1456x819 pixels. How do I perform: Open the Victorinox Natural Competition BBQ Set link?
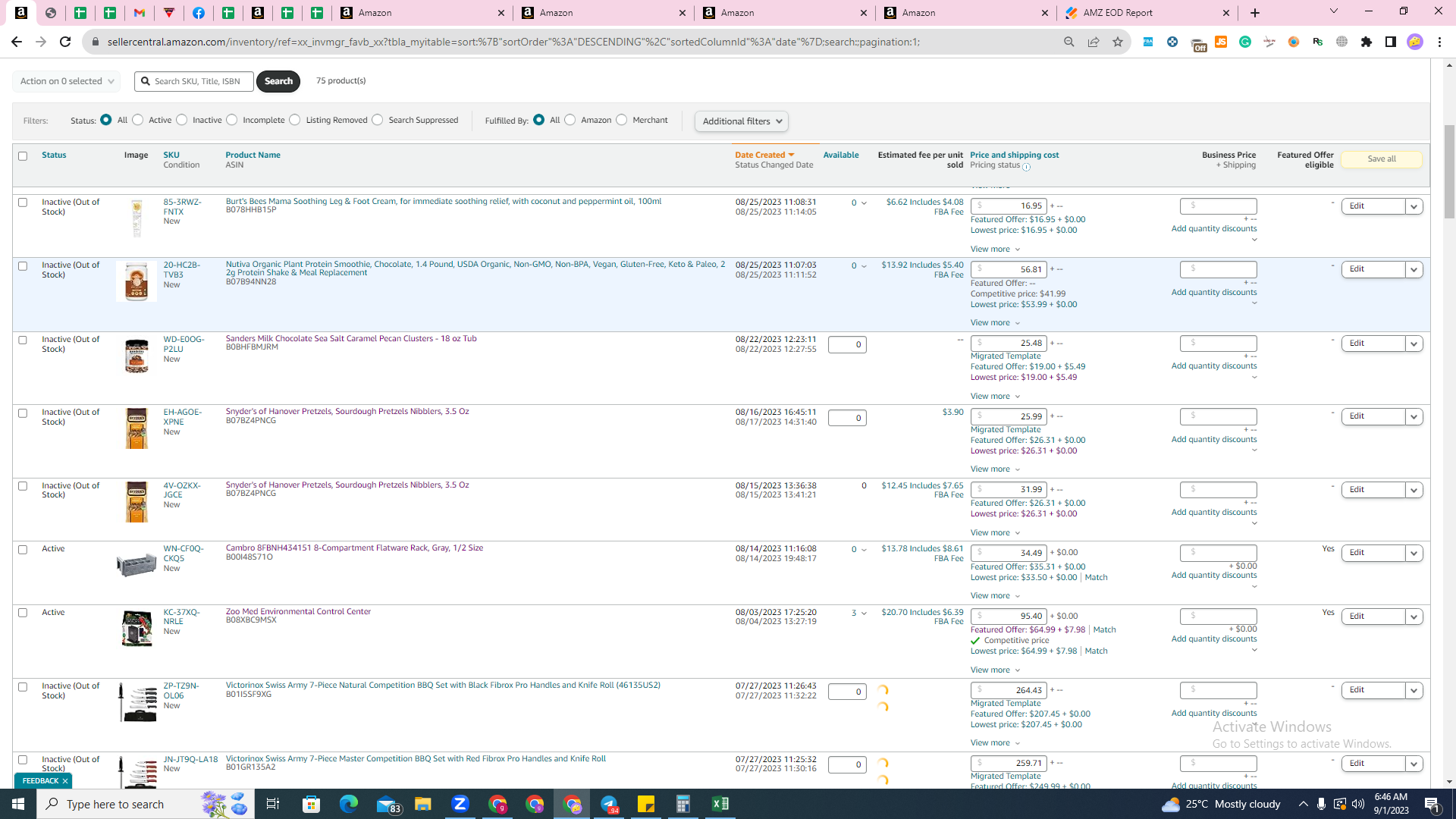coord(443,685)
